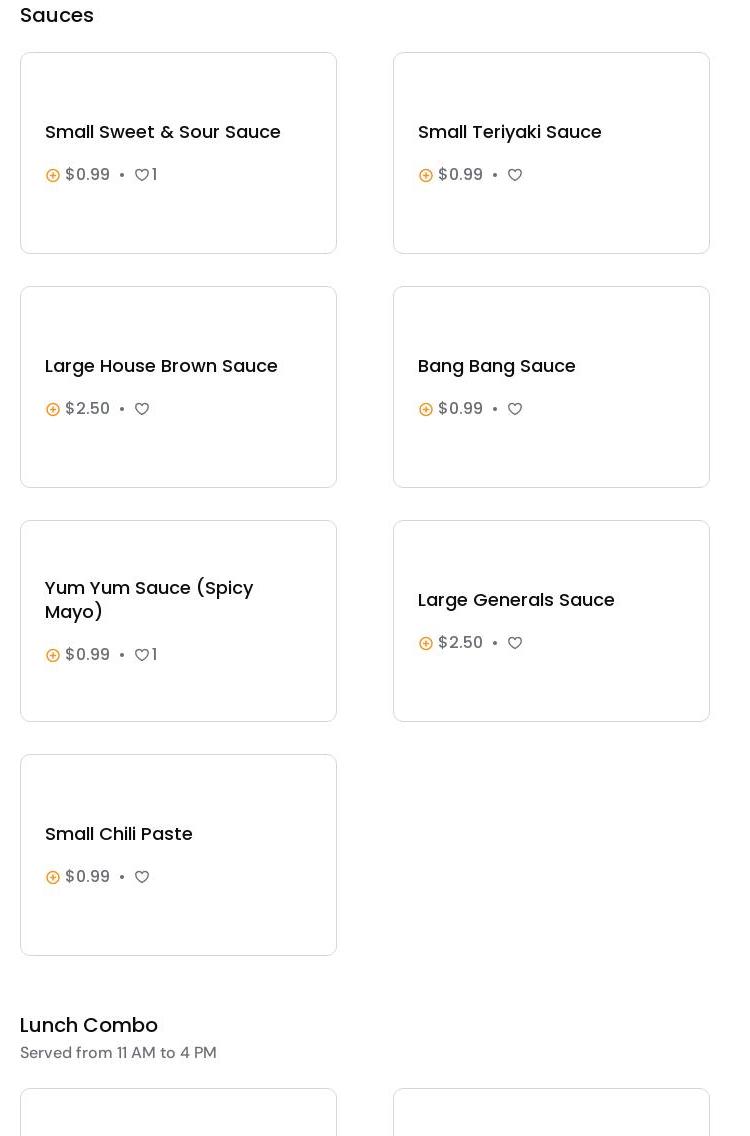Add Small Chili Paste using plus icon
This screenshot has height=1136, width=750.
coord(53,877)
